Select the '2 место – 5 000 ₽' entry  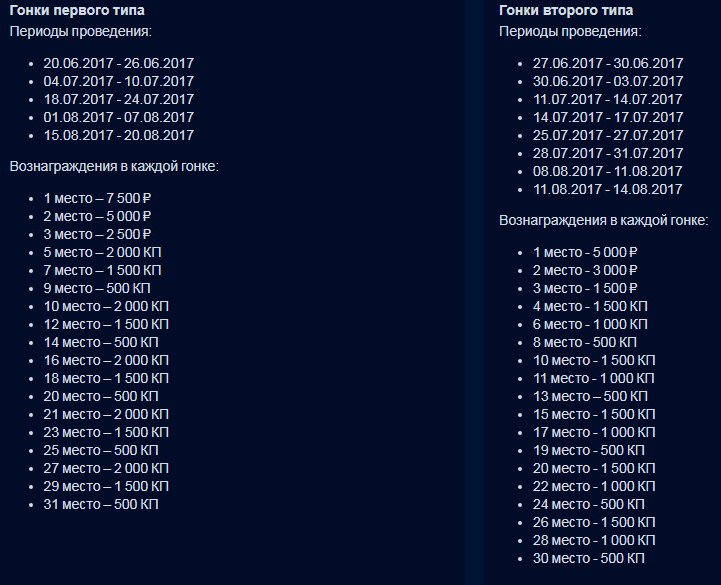coord(97,216)
